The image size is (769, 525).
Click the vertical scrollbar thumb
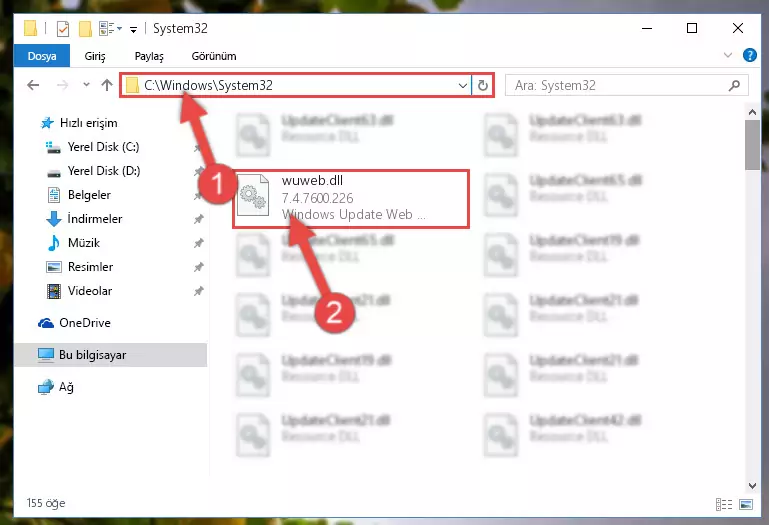(752, 145)
